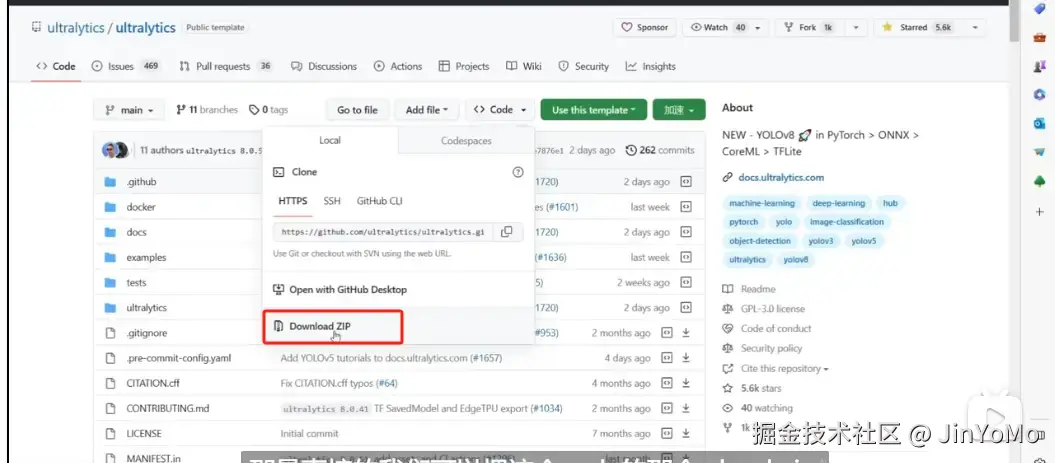Click the Sponsor heart button
Screen dimensions: 1055x463
click(x=645, y=28)
